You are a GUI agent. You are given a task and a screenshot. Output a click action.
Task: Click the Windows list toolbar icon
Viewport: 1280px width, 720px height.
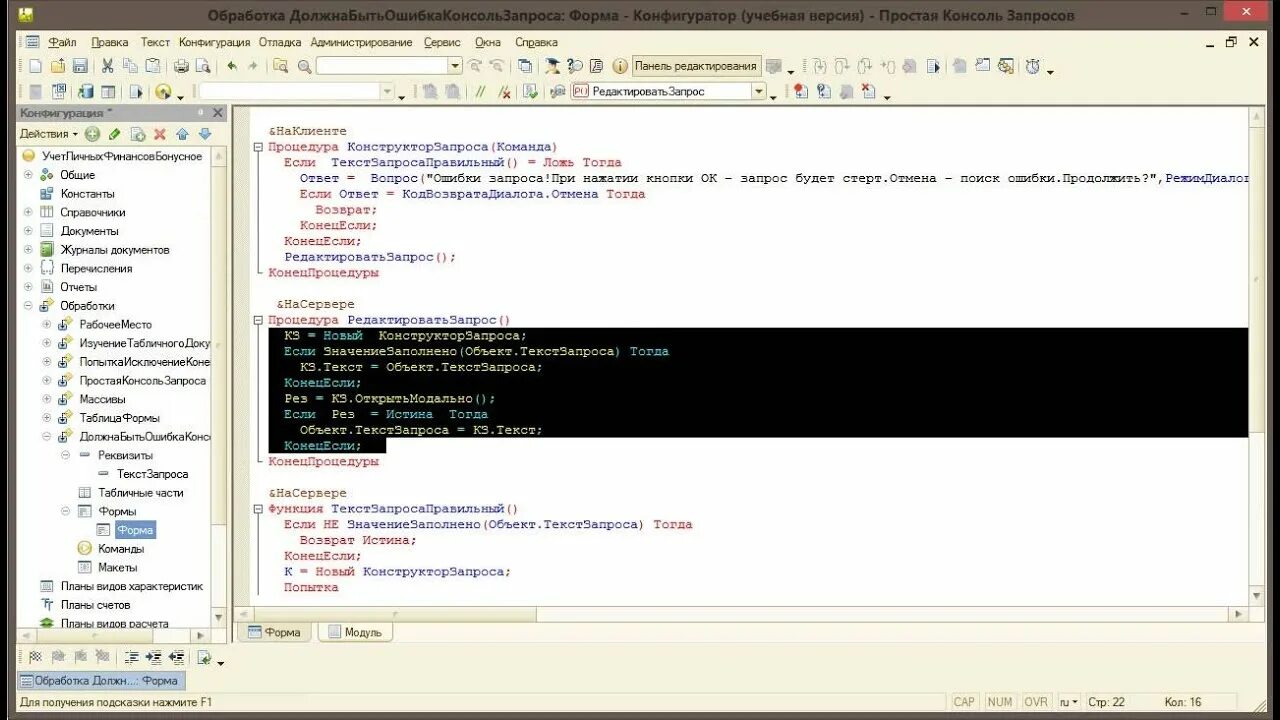[524, 66]
